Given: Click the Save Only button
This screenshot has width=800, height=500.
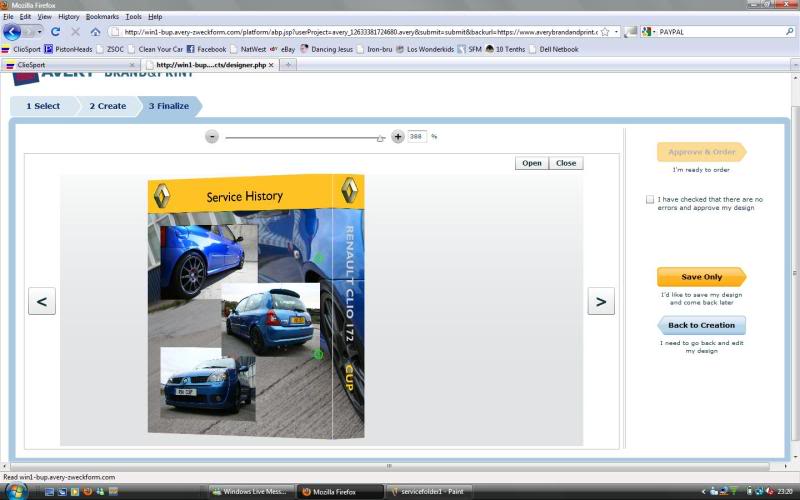Looking at the screenshot, I should click(700, 277).
